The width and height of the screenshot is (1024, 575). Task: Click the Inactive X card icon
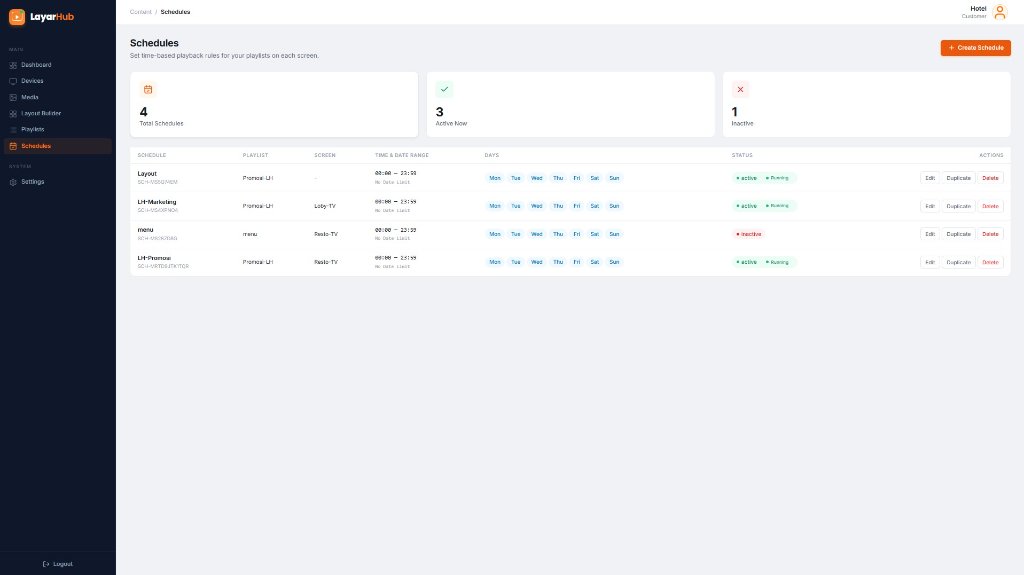tap(740, 90)
